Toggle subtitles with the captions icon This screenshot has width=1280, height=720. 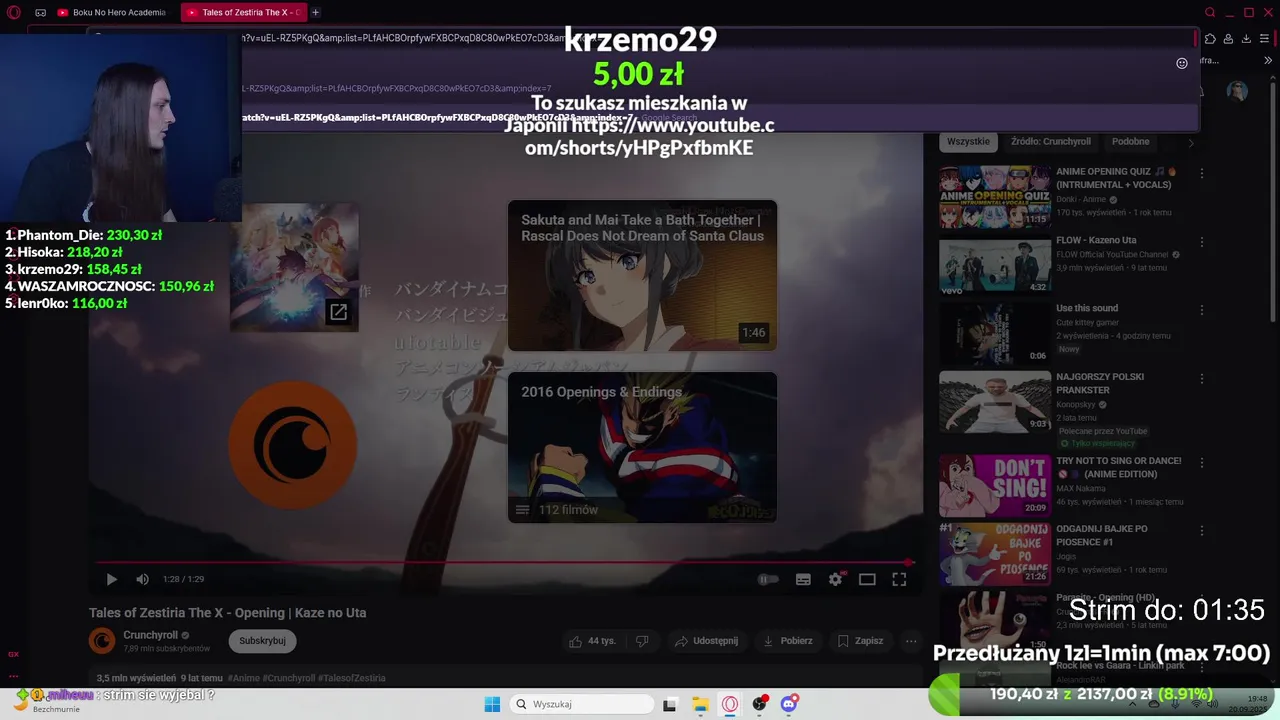[803, 579]
